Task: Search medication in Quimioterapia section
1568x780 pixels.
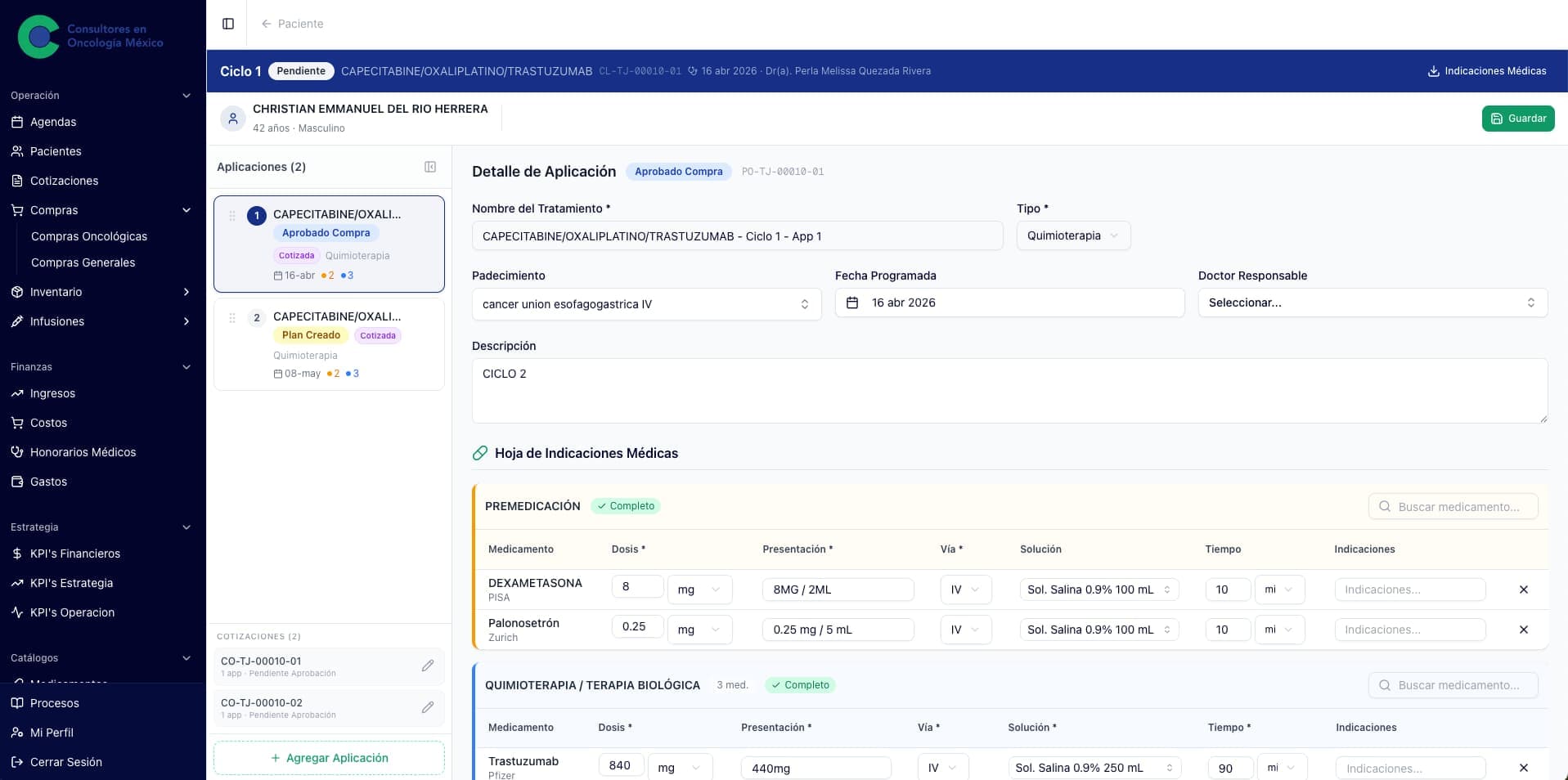Action: coord(1453,685)
